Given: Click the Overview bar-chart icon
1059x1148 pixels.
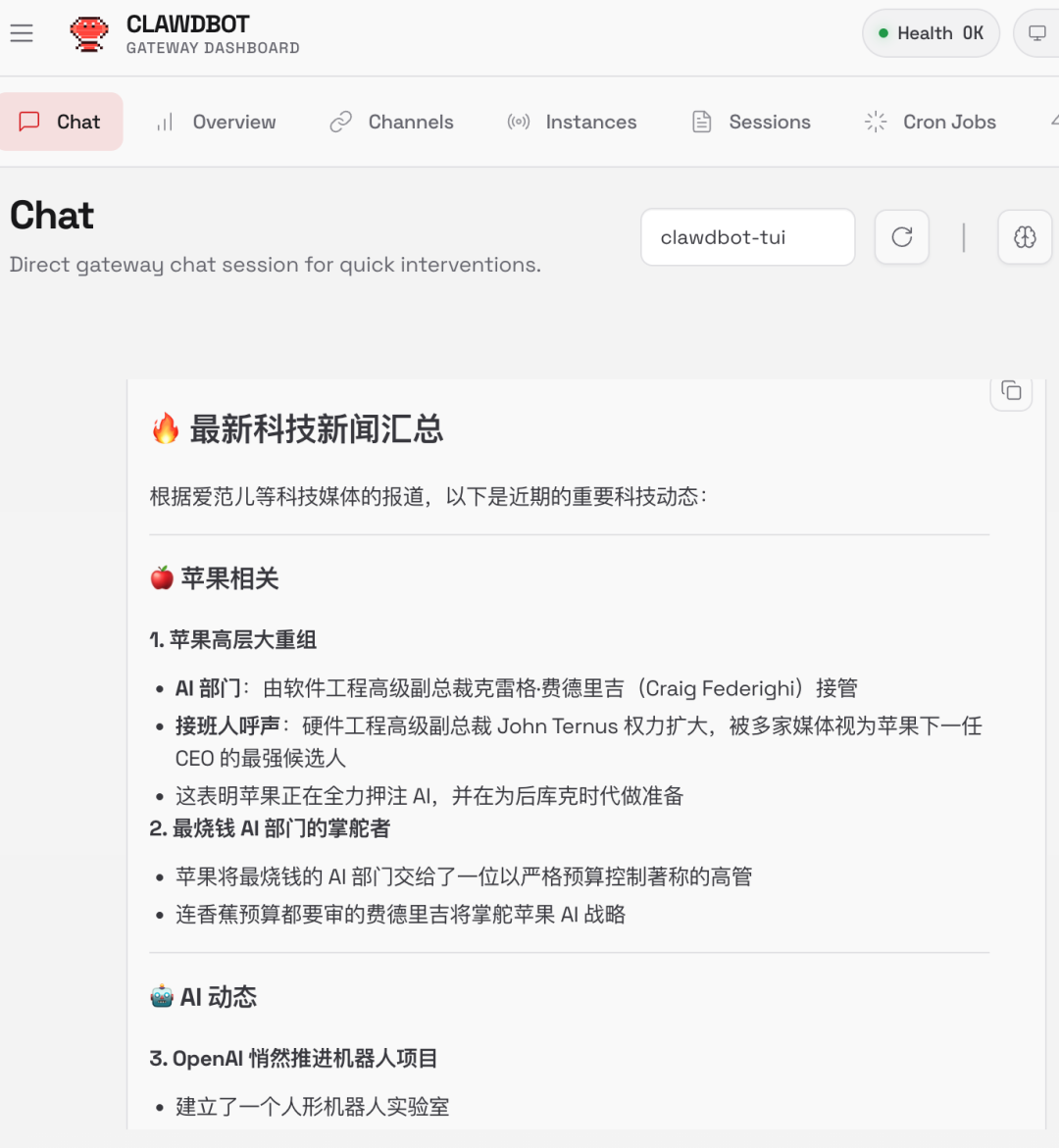Looking at the screenshot, I should click(x=163, y=121).
